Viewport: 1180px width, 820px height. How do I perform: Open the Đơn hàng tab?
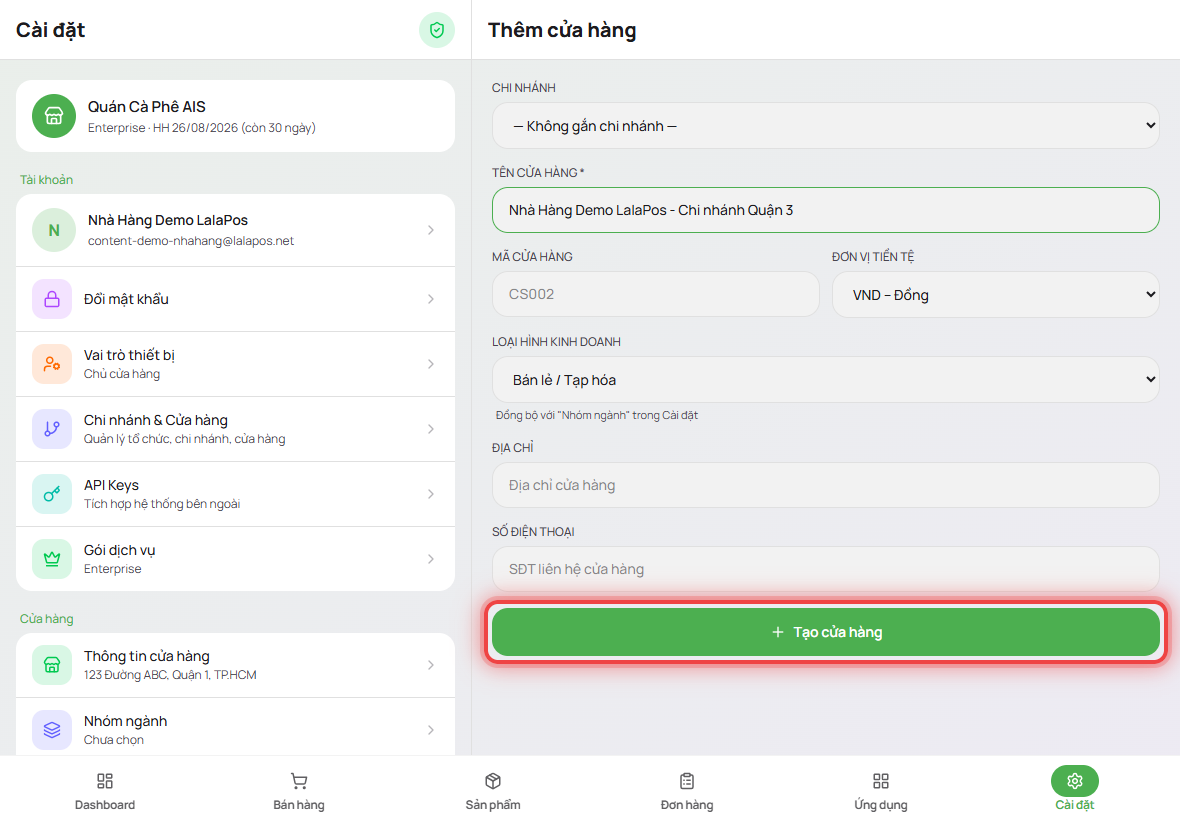687,791
